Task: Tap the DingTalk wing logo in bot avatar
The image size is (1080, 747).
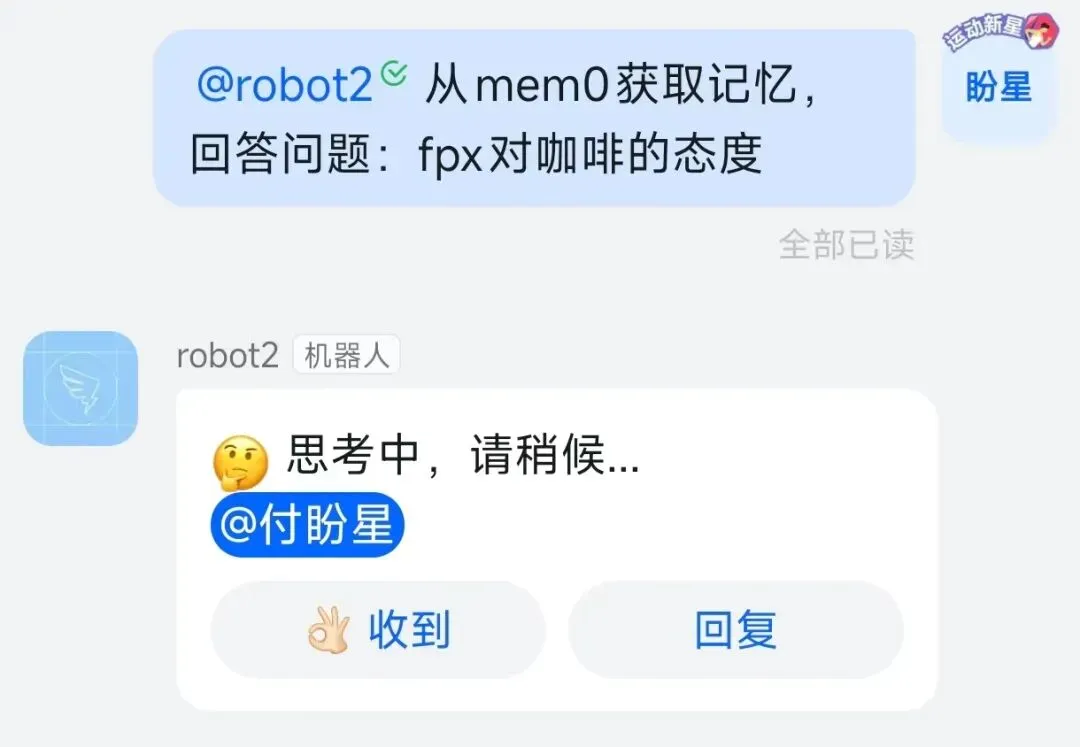Action: tap(81, 390)
